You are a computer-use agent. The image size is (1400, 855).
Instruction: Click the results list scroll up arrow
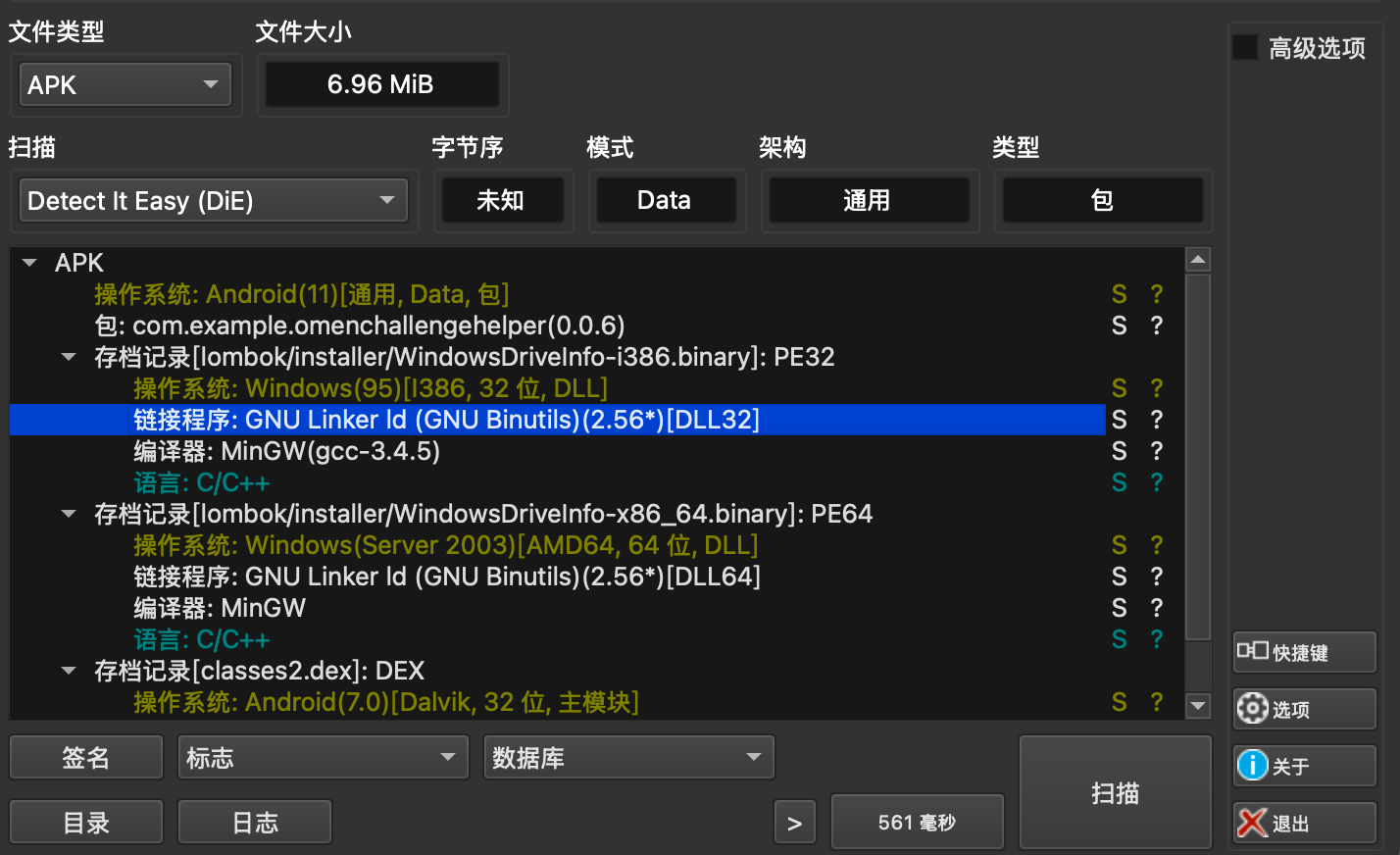pos(1198,260)
